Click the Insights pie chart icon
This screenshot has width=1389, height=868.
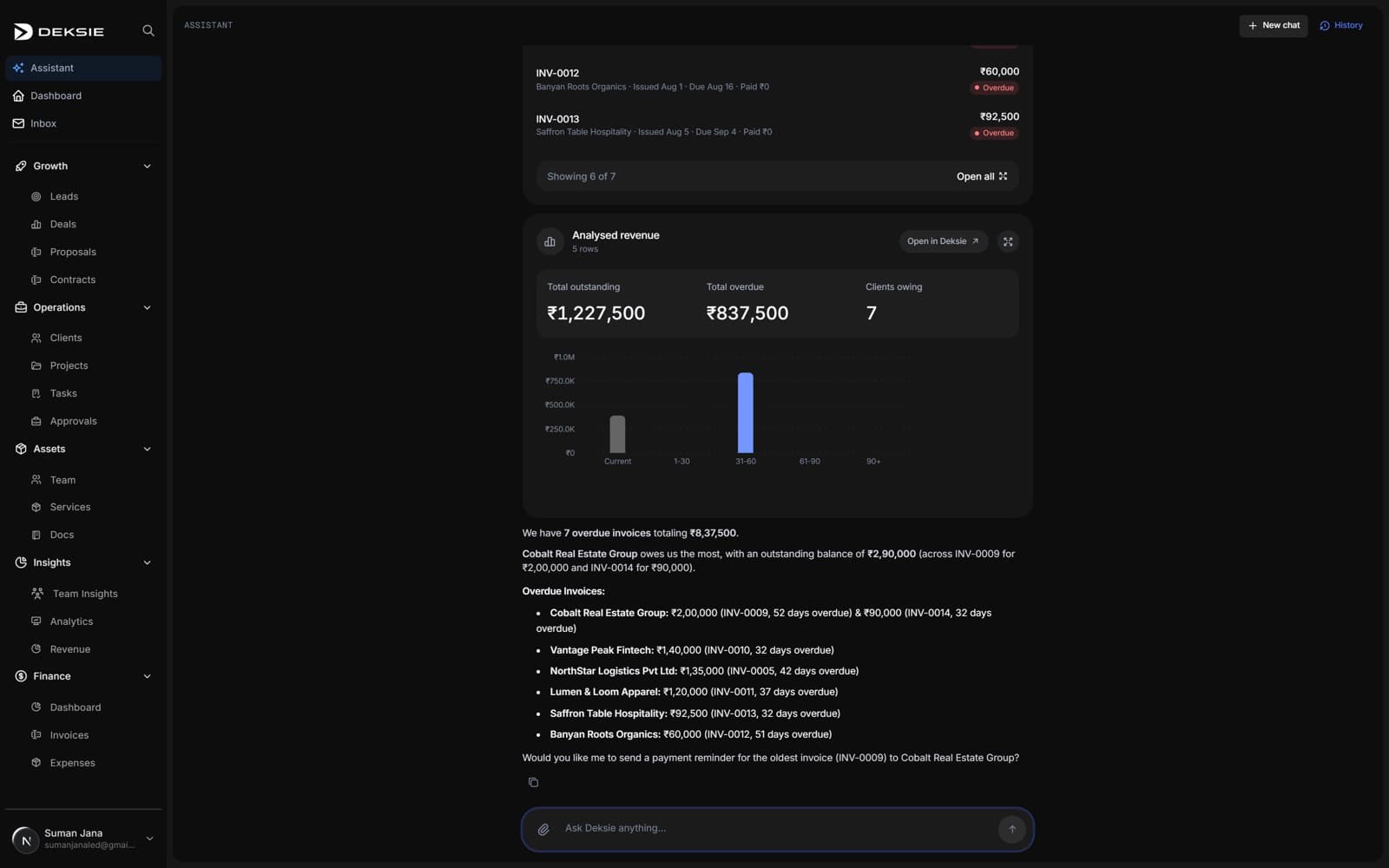(x=21, y=562)
